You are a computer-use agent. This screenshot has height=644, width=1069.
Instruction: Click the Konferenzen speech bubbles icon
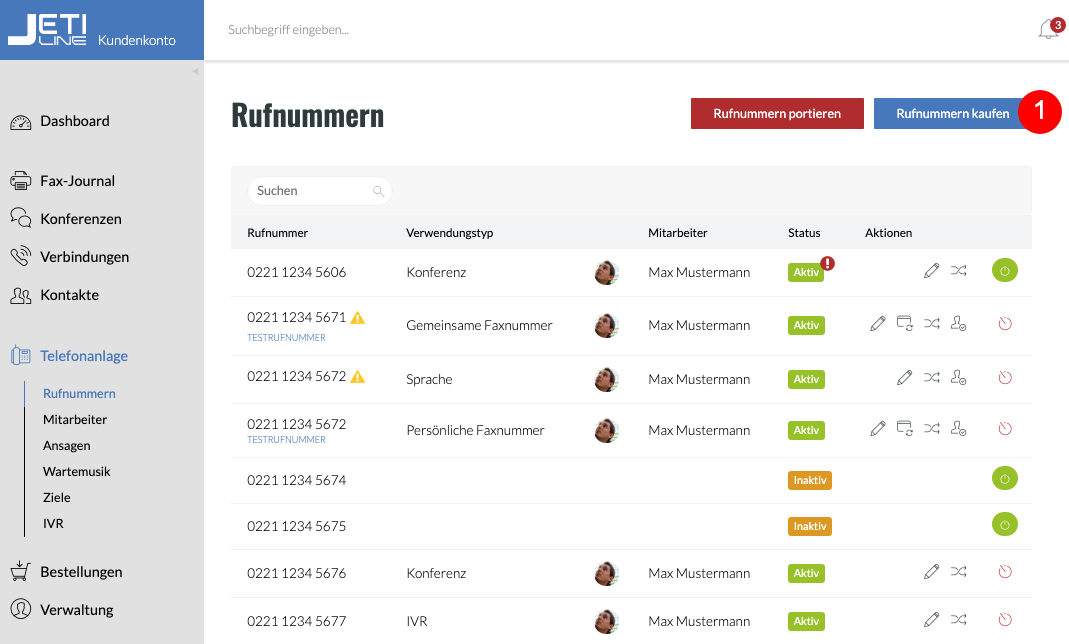pyautogui.click(x=20, y=218)
